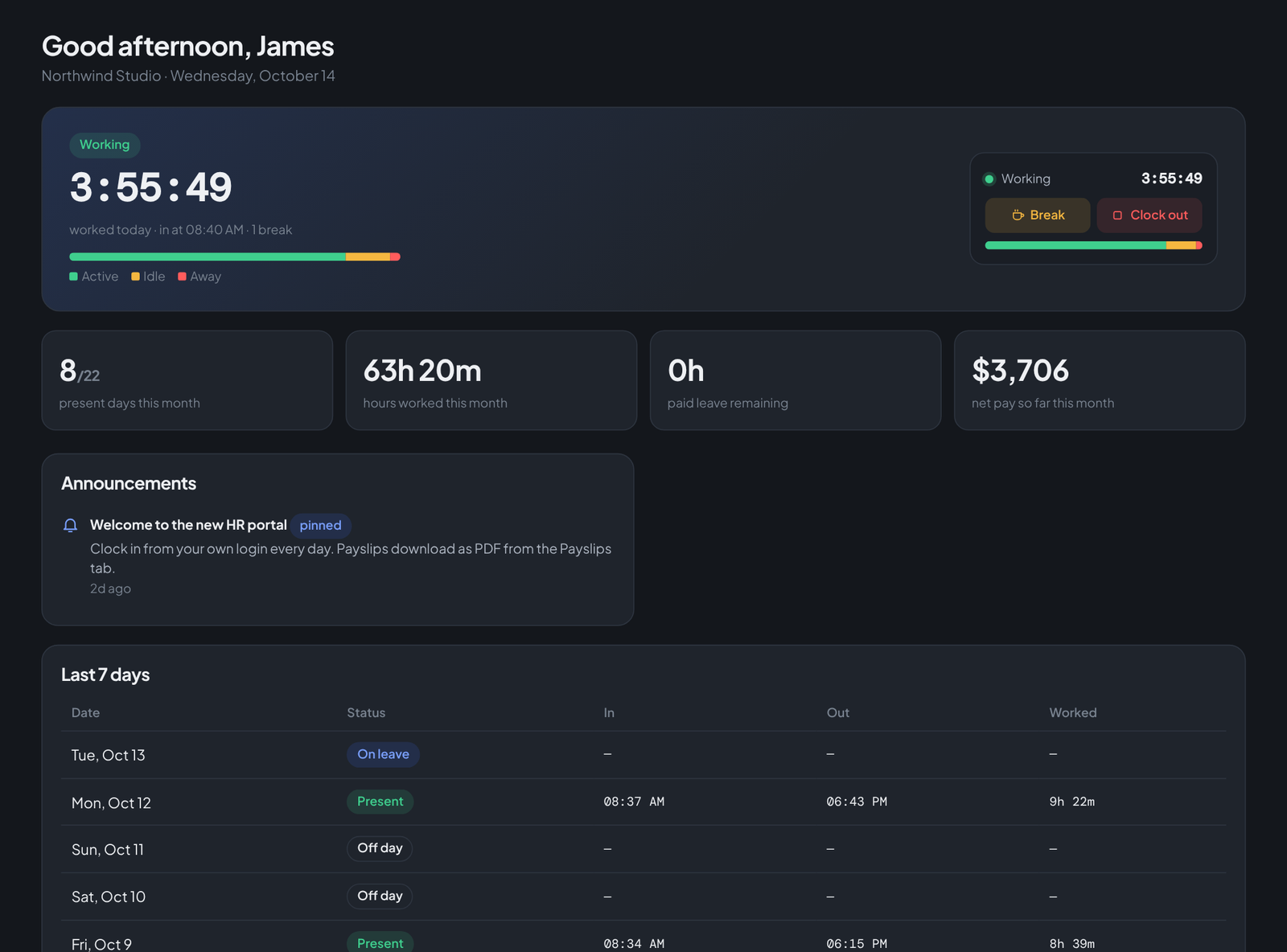Select the Mon, Oct 12 date cell

click(111, 802)
